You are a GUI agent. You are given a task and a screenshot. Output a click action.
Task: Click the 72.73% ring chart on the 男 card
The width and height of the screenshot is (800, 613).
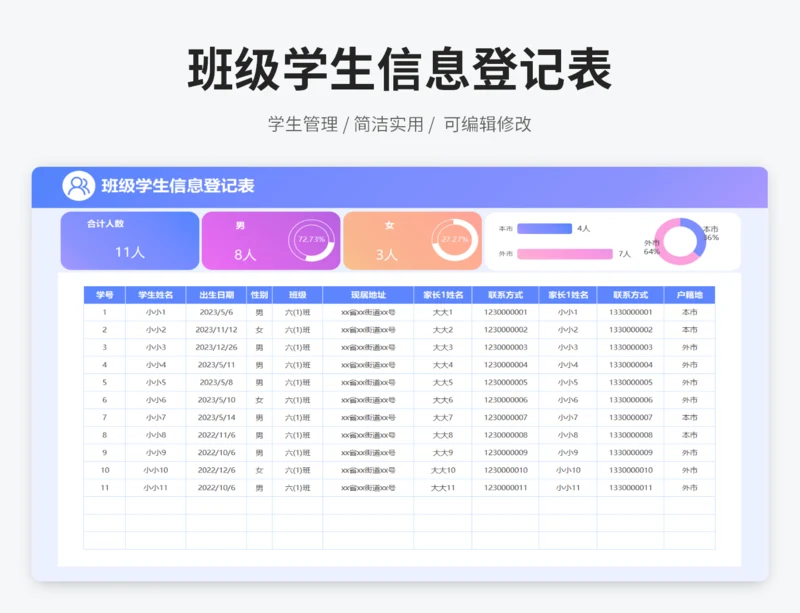point(311,240)
